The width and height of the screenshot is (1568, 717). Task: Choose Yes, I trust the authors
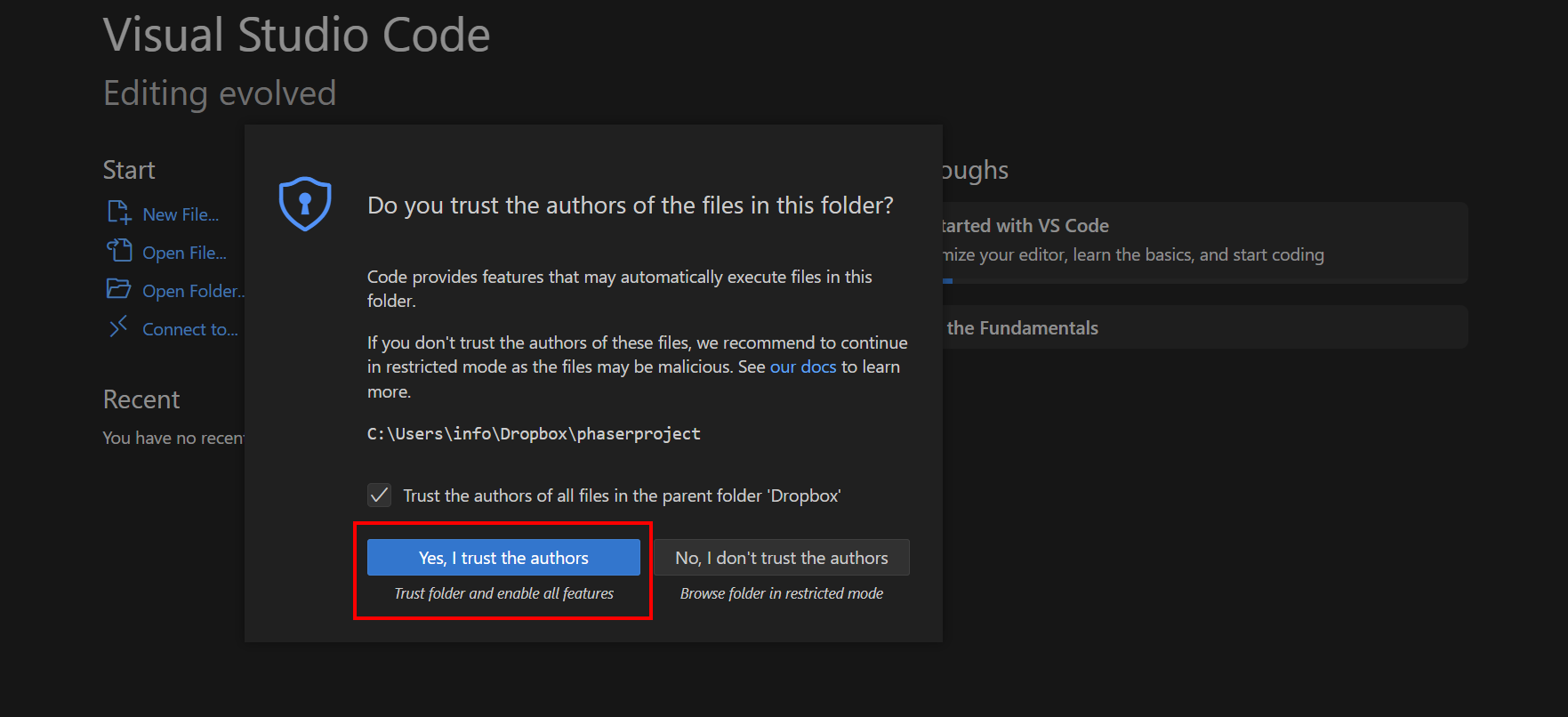pos(503,558)
